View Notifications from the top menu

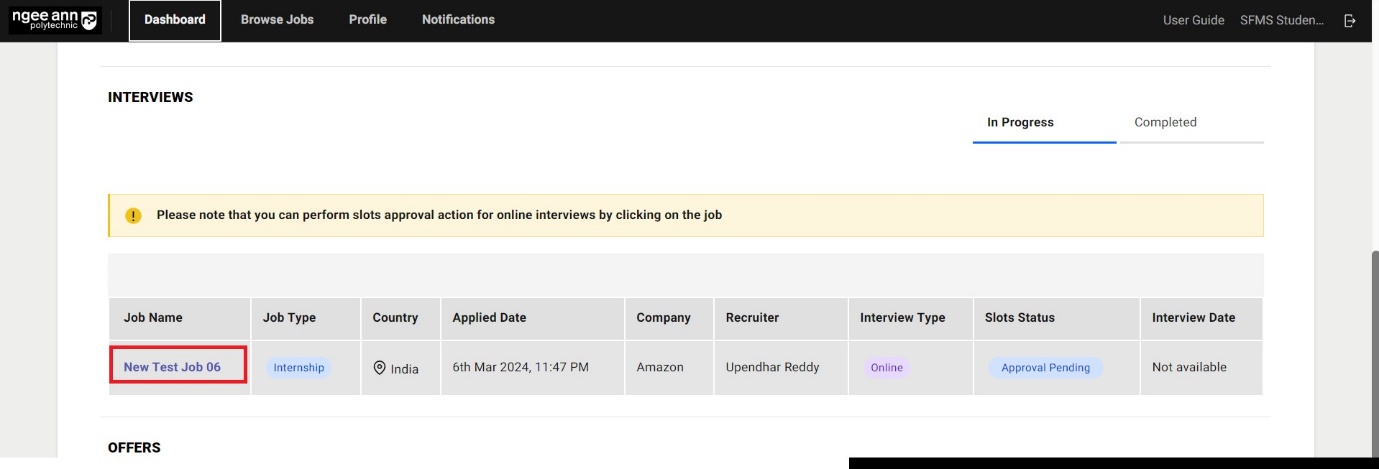click(458, 20)
